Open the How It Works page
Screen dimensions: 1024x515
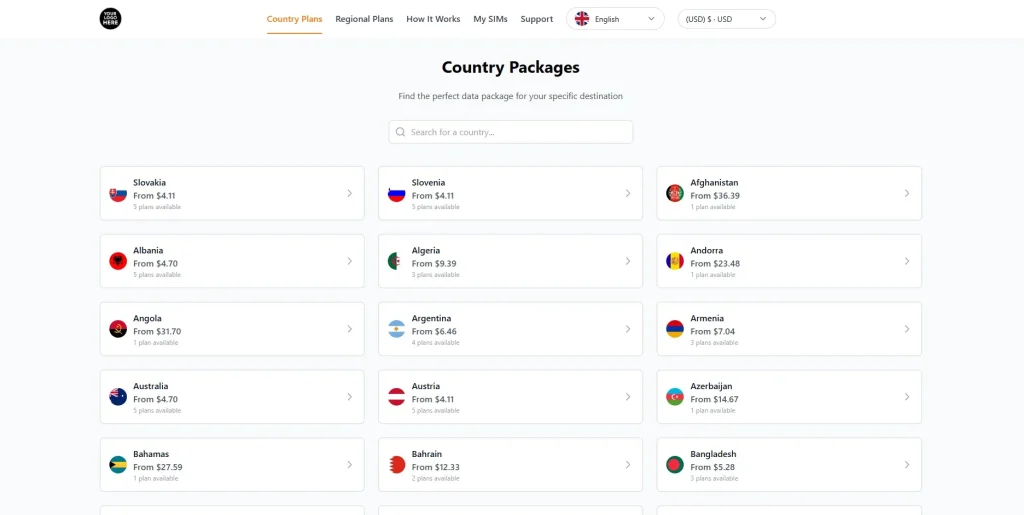tap(433, 19)
